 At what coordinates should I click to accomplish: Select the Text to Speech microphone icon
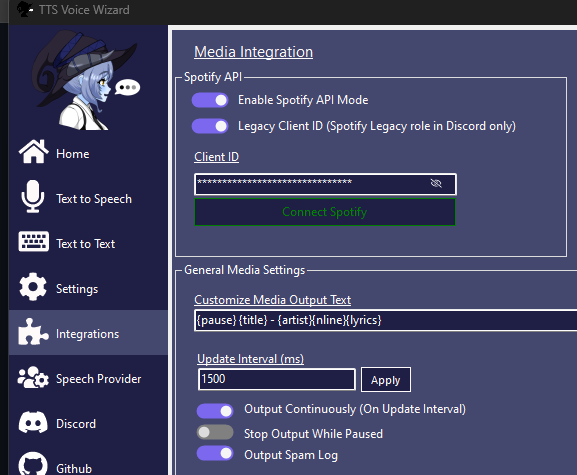33,196
